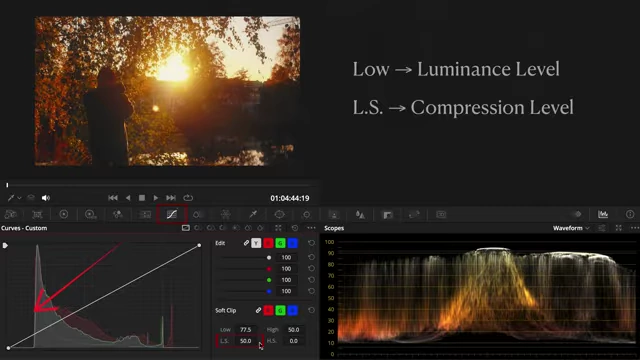Click the H.S. value field showing 0.0
Screen dimensions: 640x360
(293, 341)
